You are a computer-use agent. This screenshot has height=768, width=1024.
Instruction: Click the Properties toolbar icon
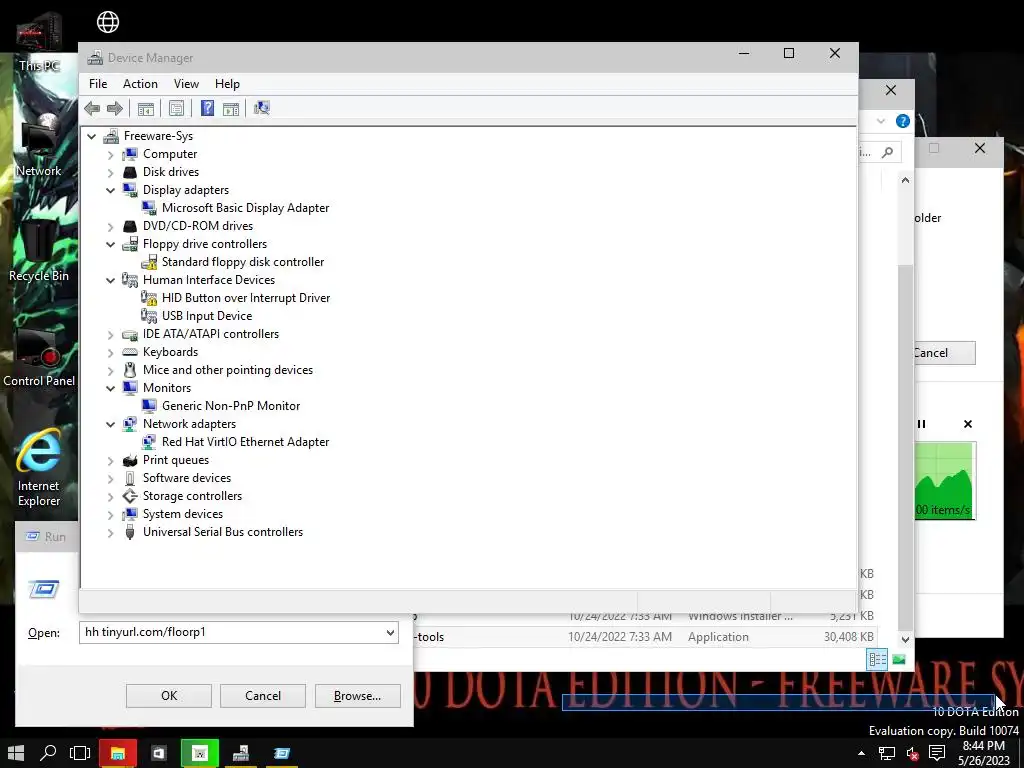(176, 108)
